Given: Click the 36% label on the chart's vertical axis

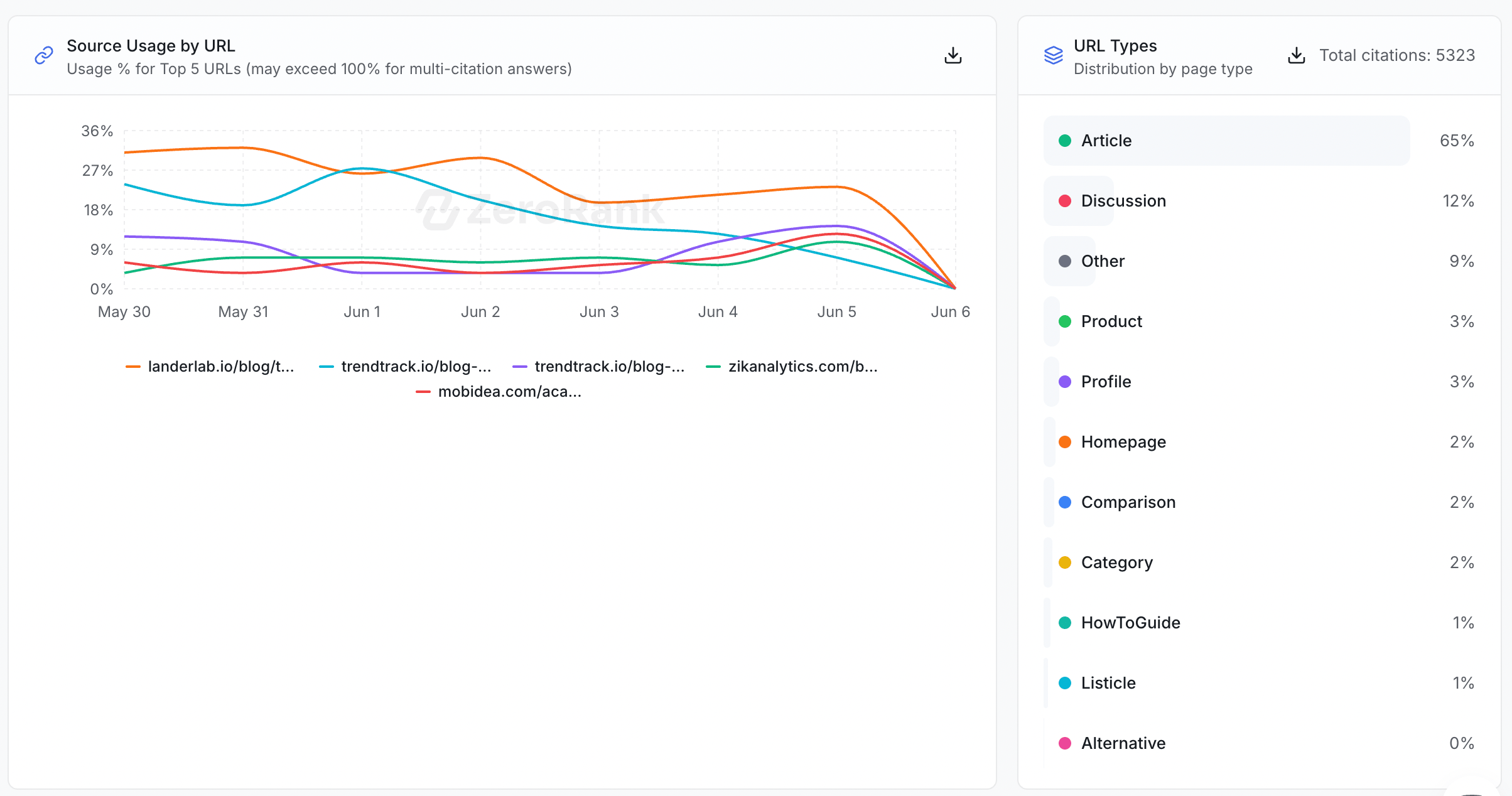Looking at the screenshot, I should (97, 131).
